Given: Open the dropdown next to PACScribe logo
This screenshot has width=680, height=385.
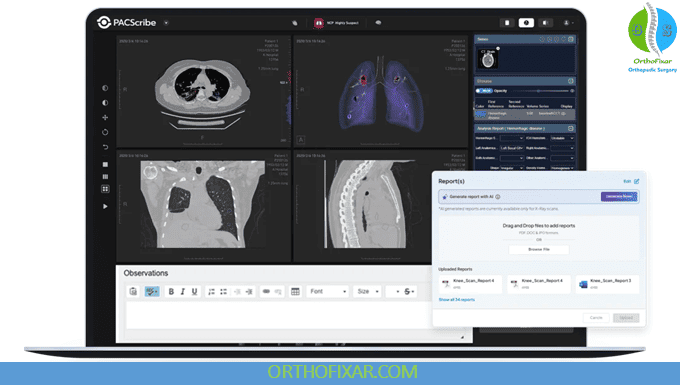Looking at the screenshot, I should (x=166, y=23).
